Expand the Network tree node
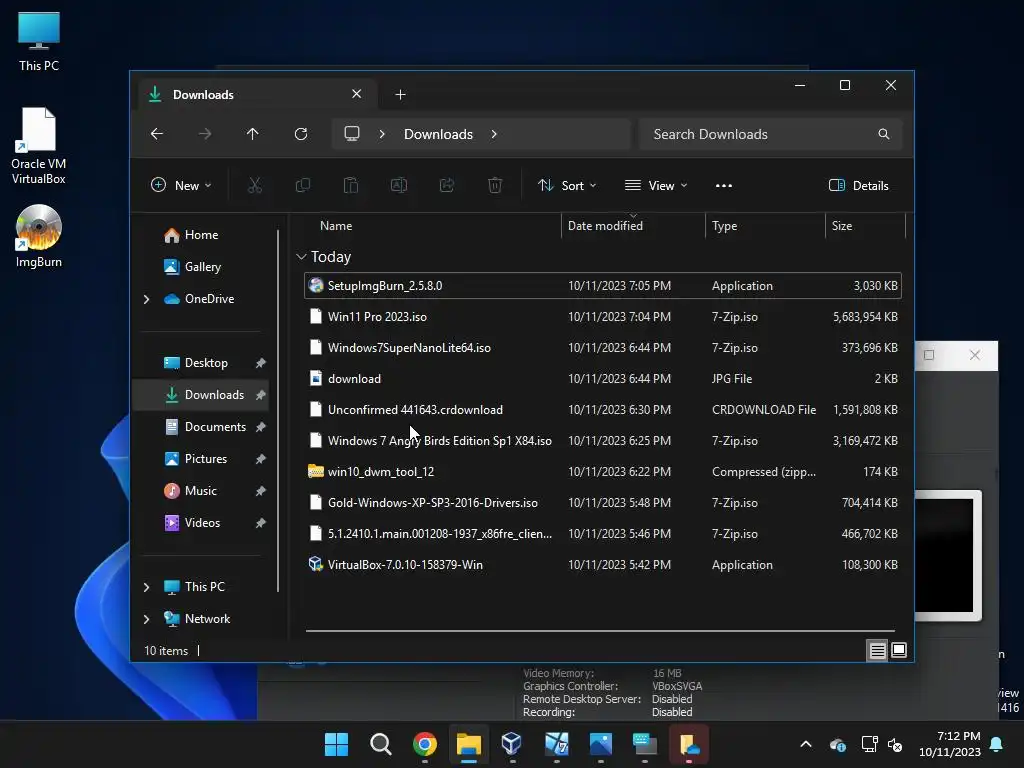 coord(146,619)
